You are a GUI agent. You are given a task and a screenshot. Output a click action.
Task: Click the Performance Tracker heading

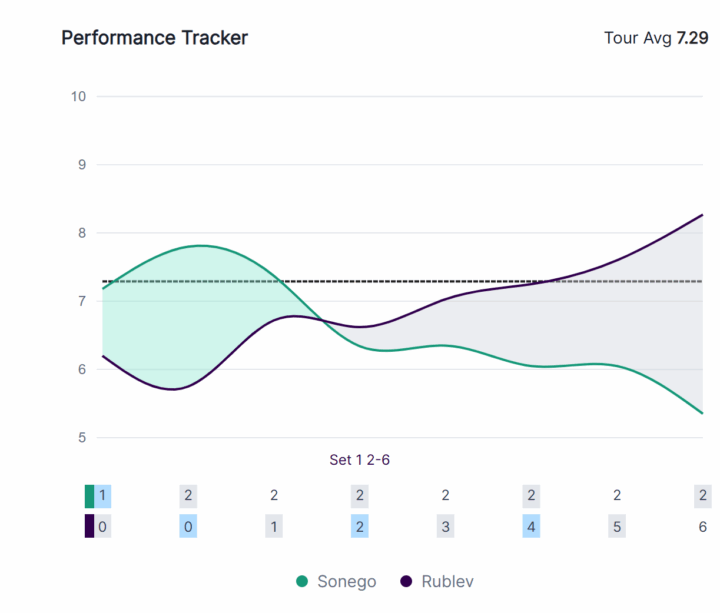[154, 38]
